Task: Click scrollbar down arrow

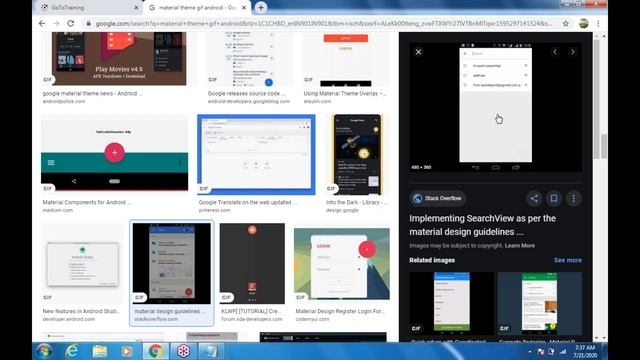Action: pos(604,338)
